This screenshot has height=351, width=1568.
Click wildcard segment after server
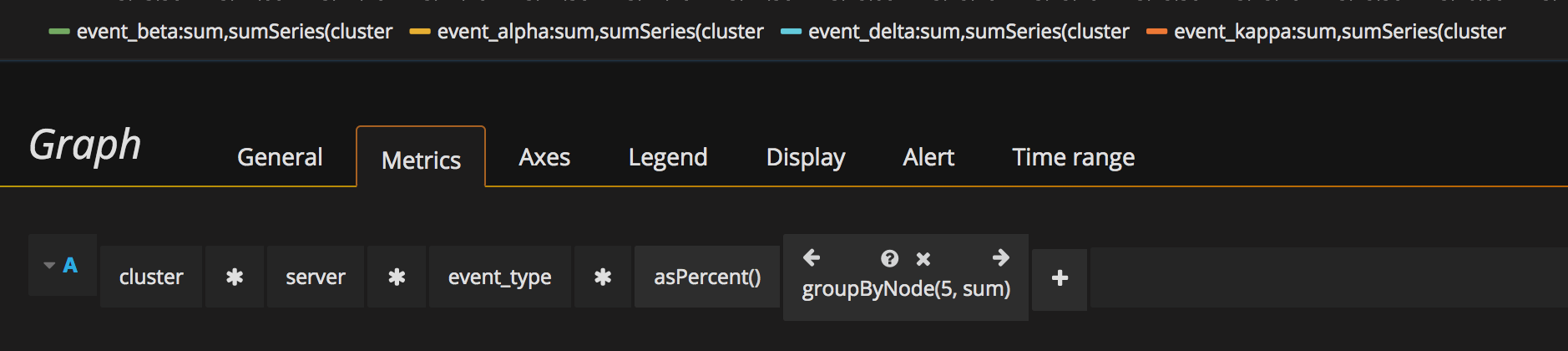click(x=397, y=277)
